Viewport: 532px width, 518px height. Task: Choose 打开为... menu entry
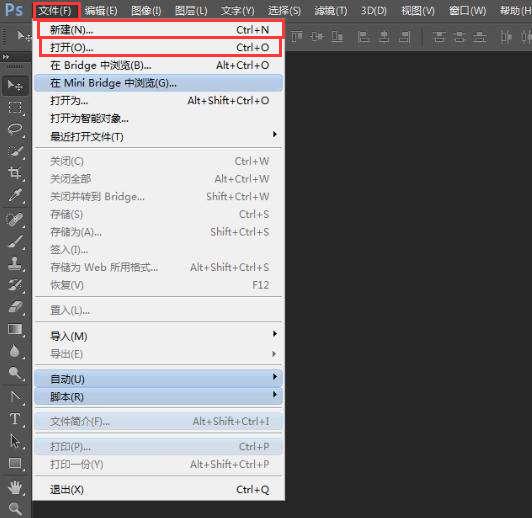159,101
